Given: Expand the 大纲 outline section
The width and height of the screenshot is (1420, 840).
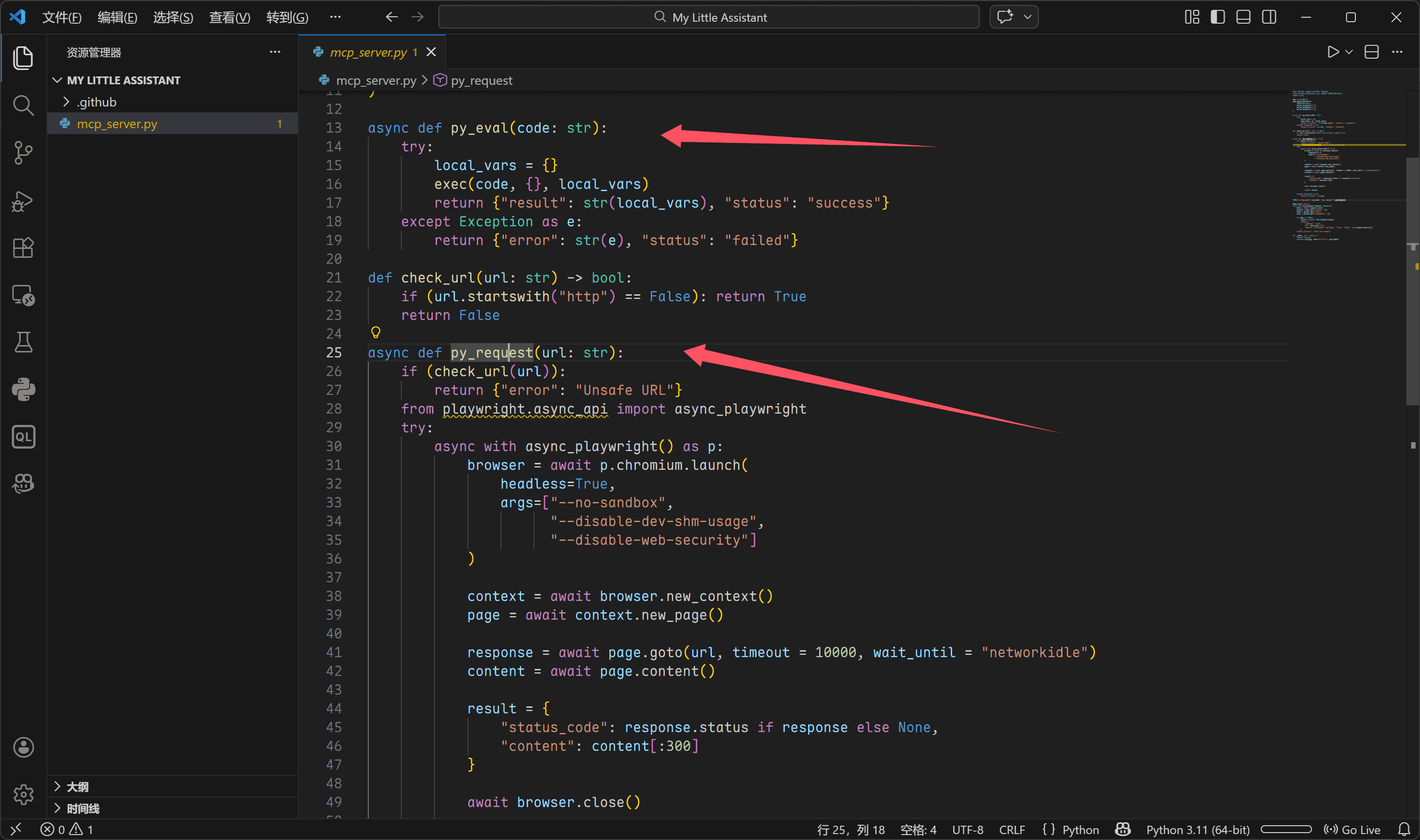Looking at the screenshot, I should [x=77, y=787].
